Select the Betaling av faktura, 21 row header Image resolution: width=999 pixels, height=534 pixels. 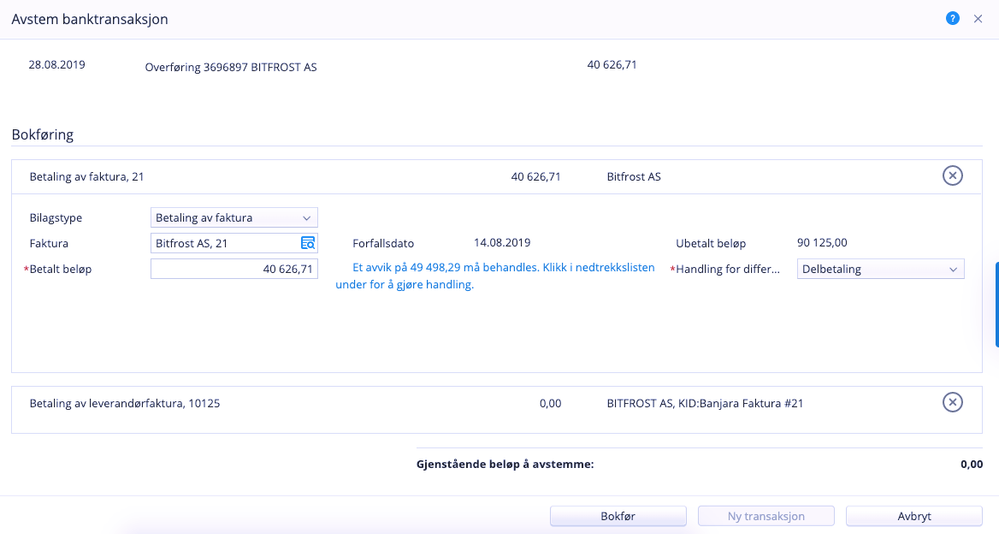[x=496, y=177]
